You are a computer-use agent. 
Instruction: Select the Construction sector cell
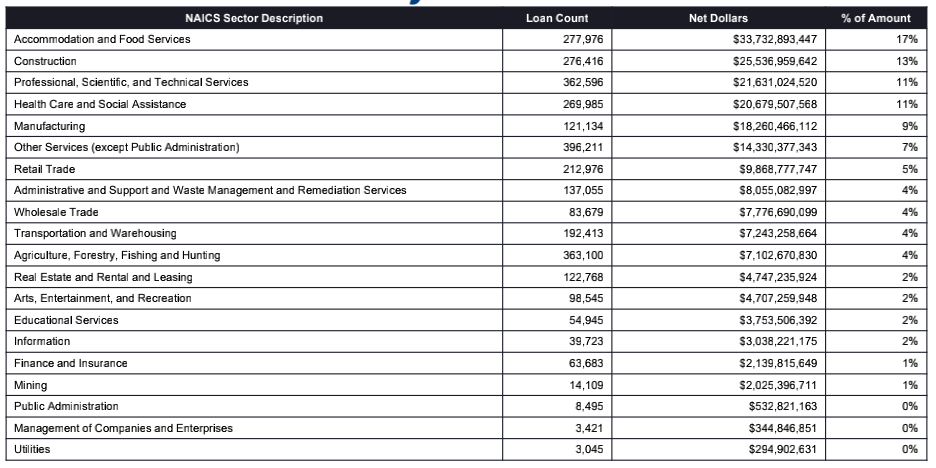click(44, 61)
